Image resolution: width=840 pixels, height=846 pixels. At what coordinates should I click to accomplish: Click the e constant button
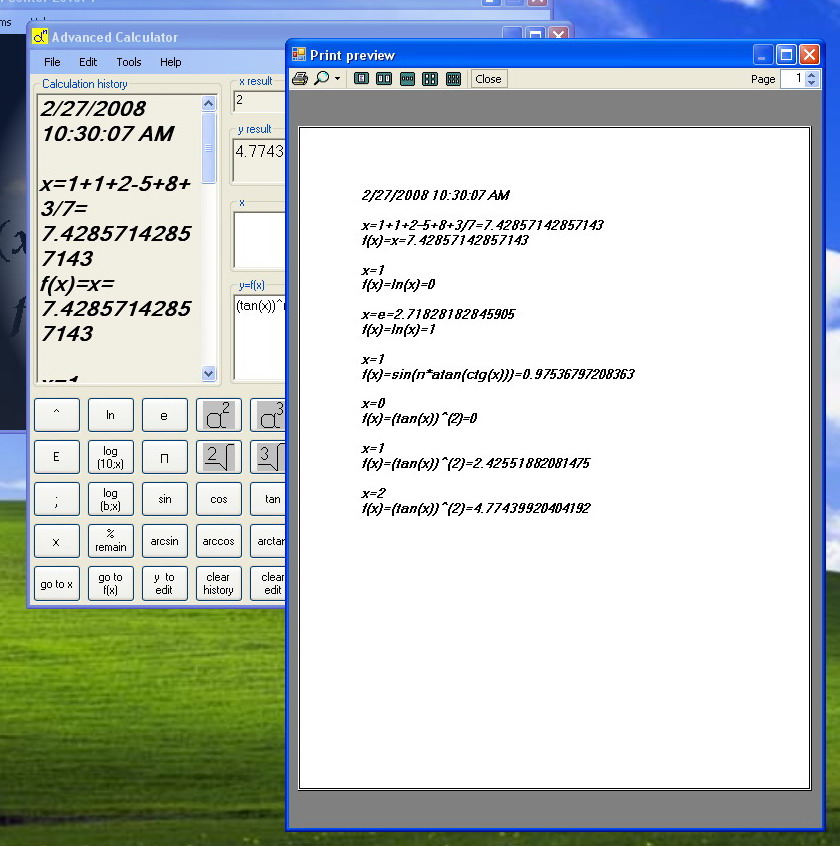click(165, 415)
